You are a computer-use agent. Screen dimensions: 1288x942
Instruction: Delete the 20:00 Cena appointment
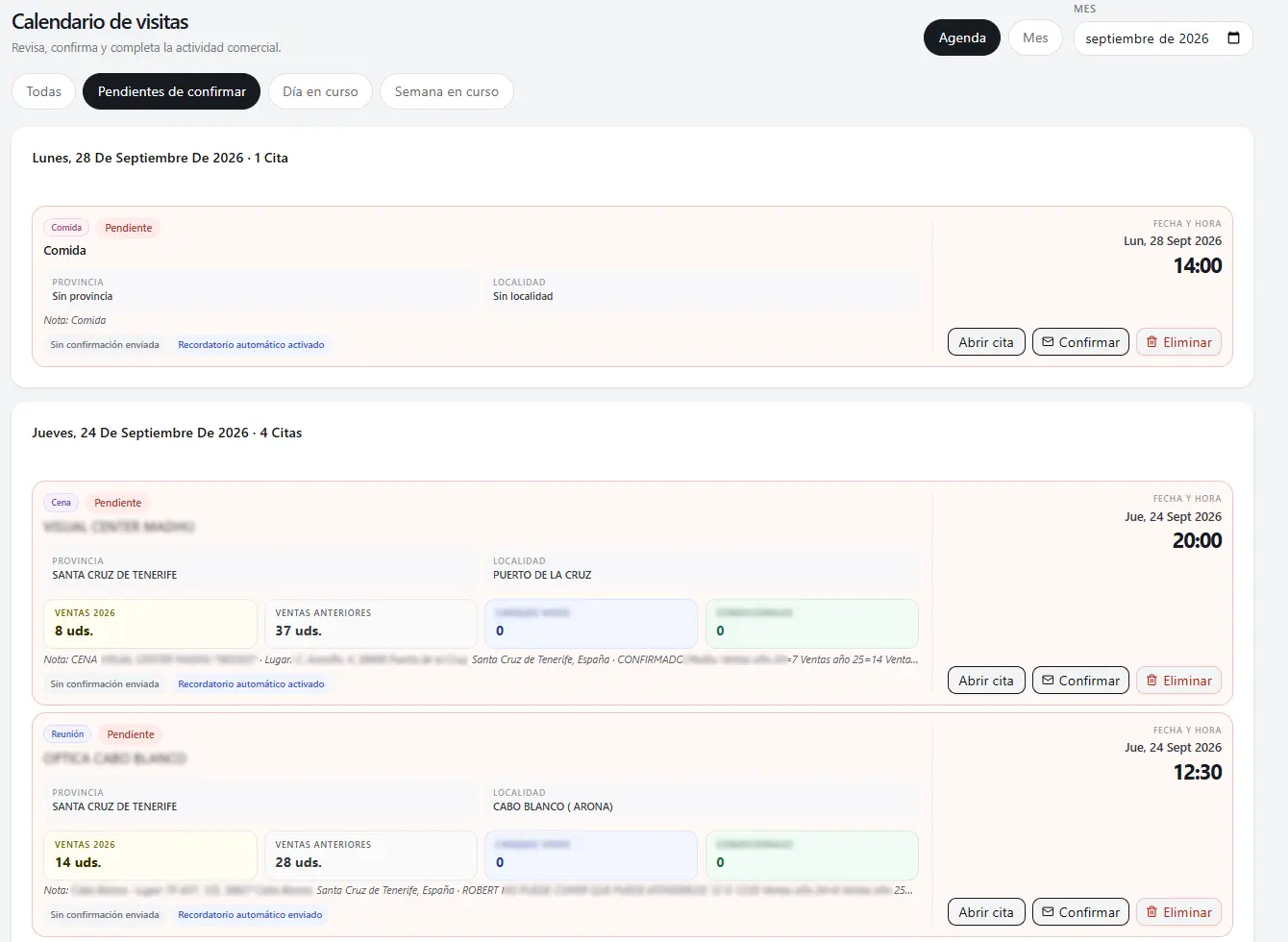(x=1178, y=681)
